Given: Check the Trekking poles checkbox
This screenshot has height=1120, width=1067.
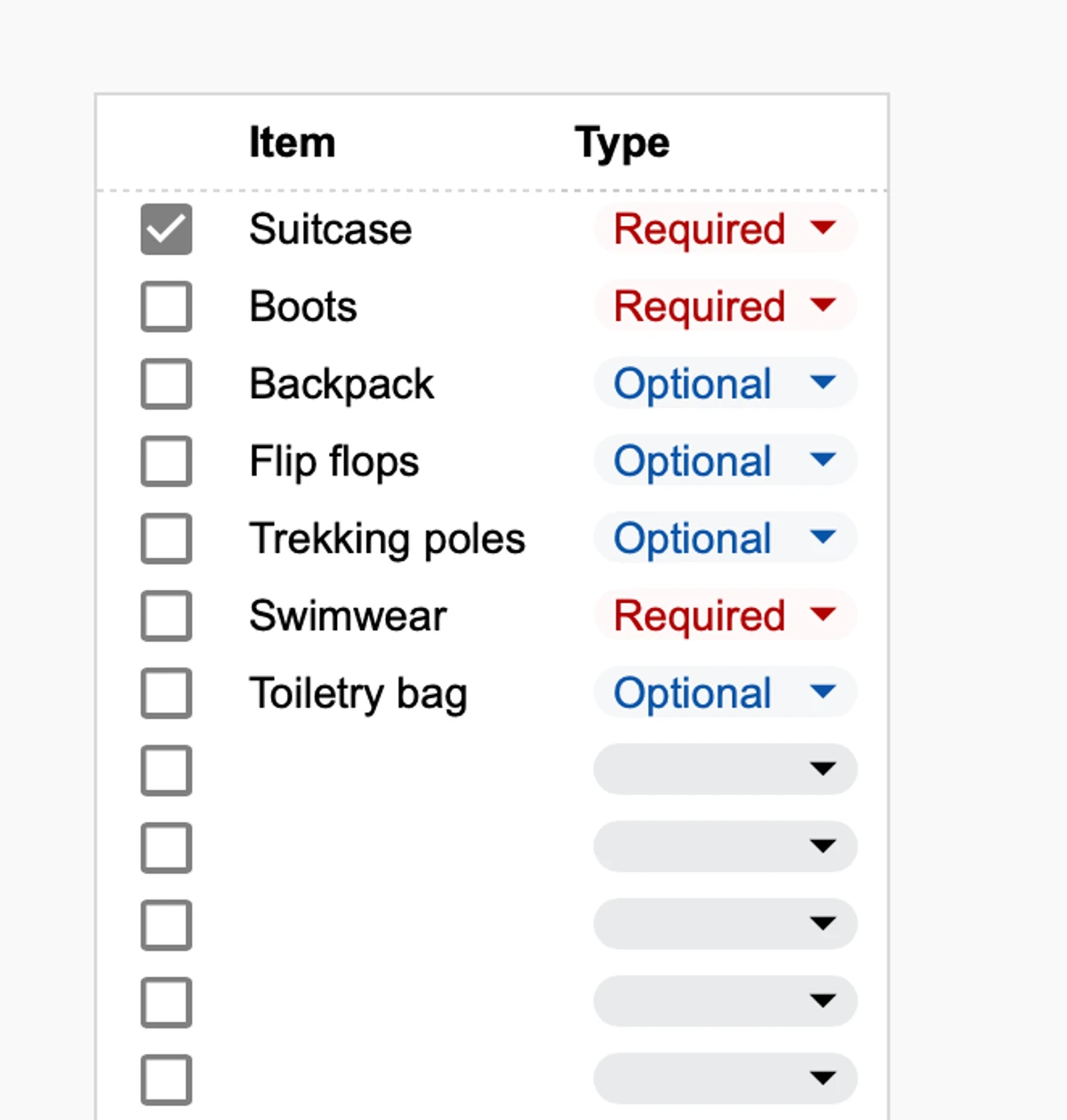Looking at the screenshot, I should (166, 539).
